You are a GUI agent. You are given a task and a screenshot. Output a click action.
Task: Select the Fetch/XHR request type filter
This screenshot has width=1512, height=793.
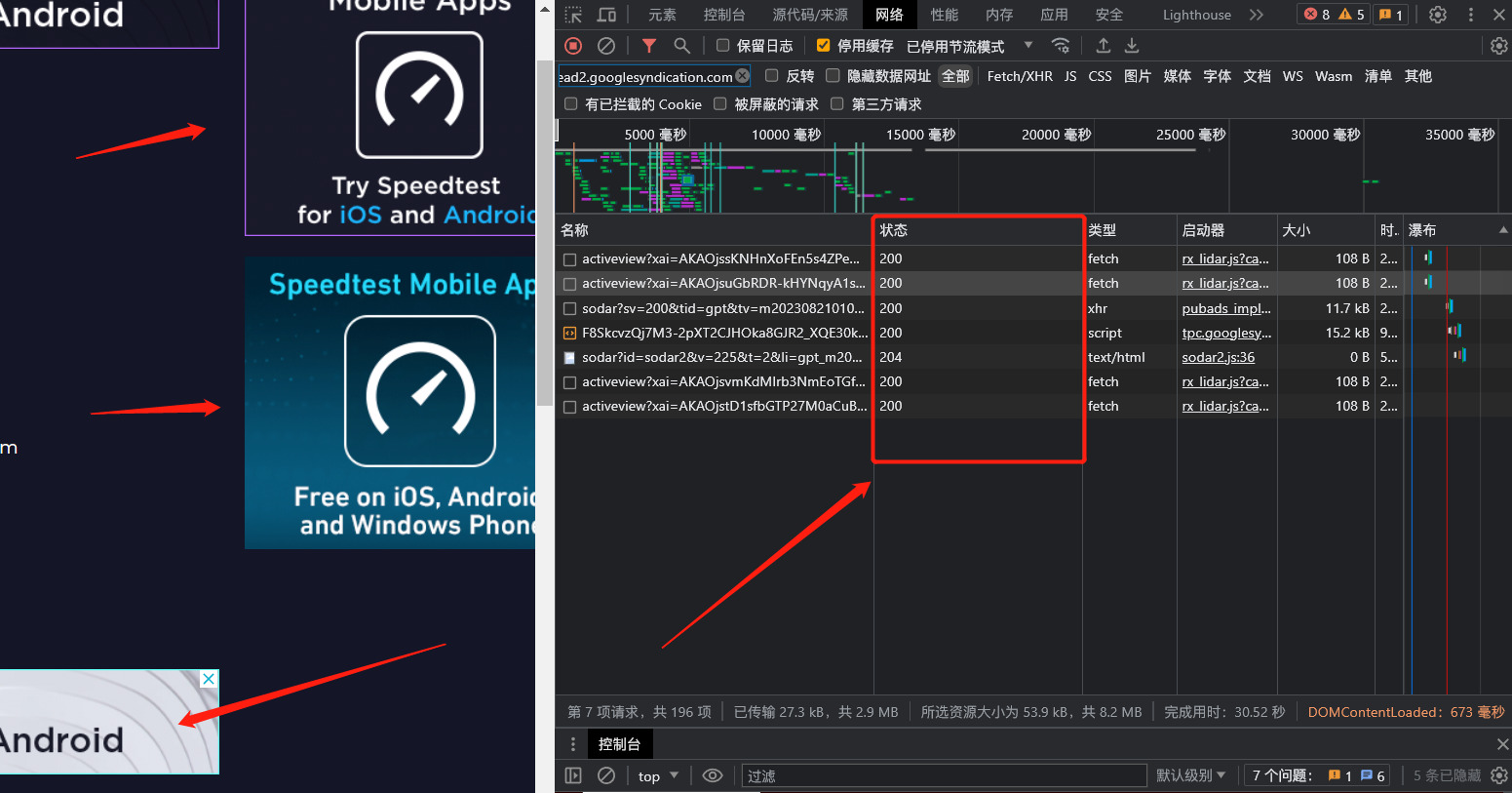point(1019,76)
